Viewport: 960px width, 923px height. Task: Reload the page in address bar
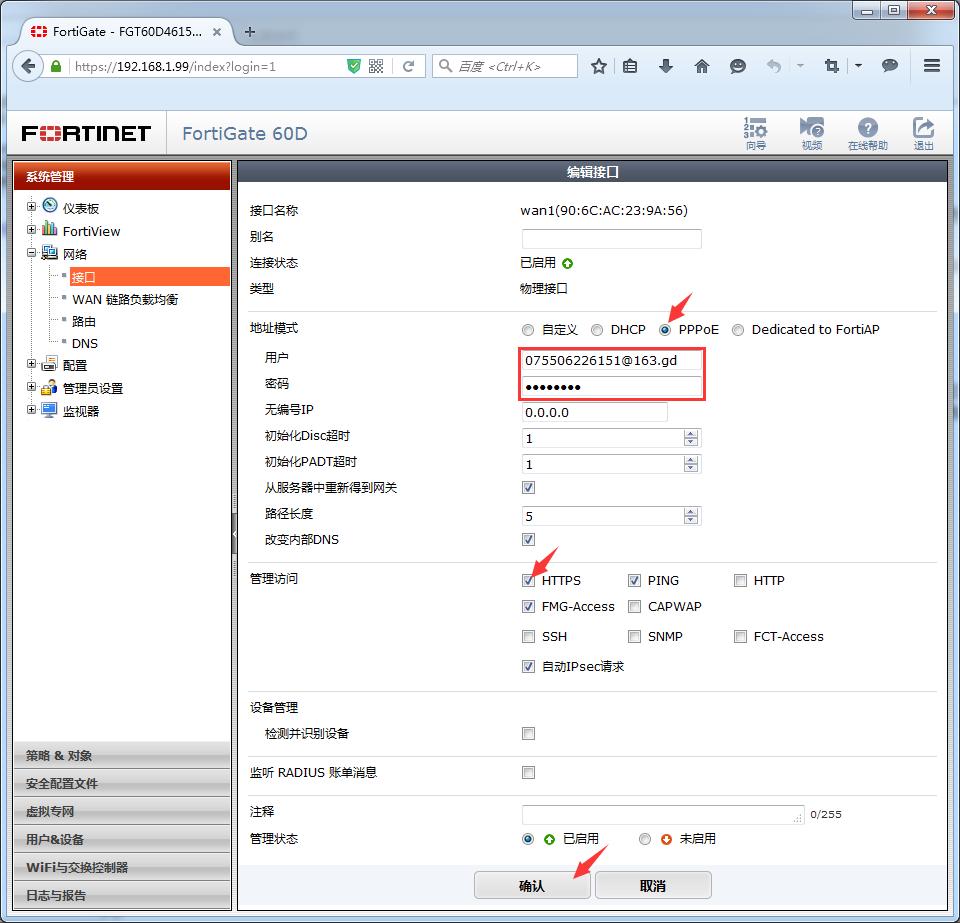(x=408, y=66)
